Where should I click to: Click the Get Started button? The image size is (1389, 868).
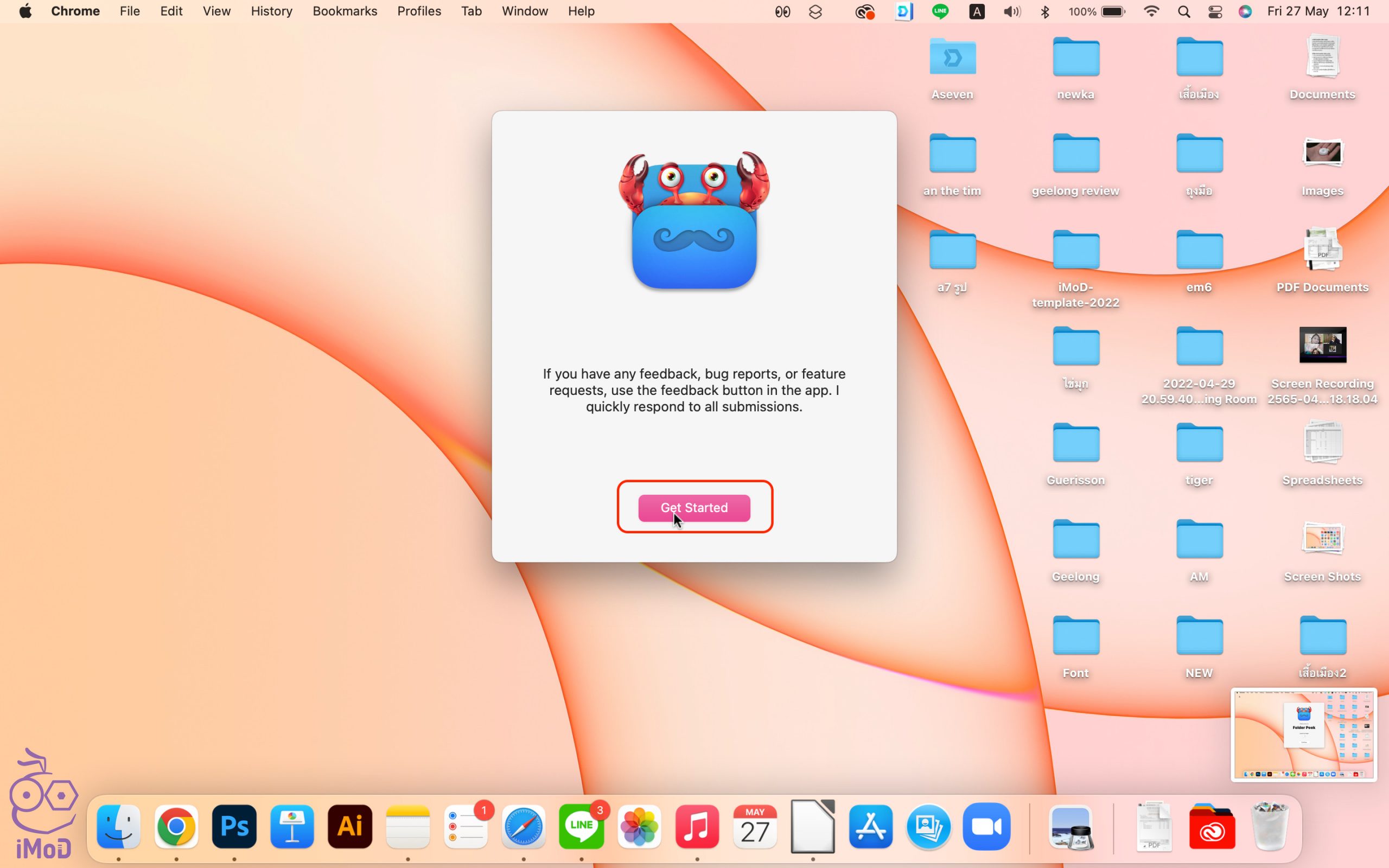tap(694, 507)
